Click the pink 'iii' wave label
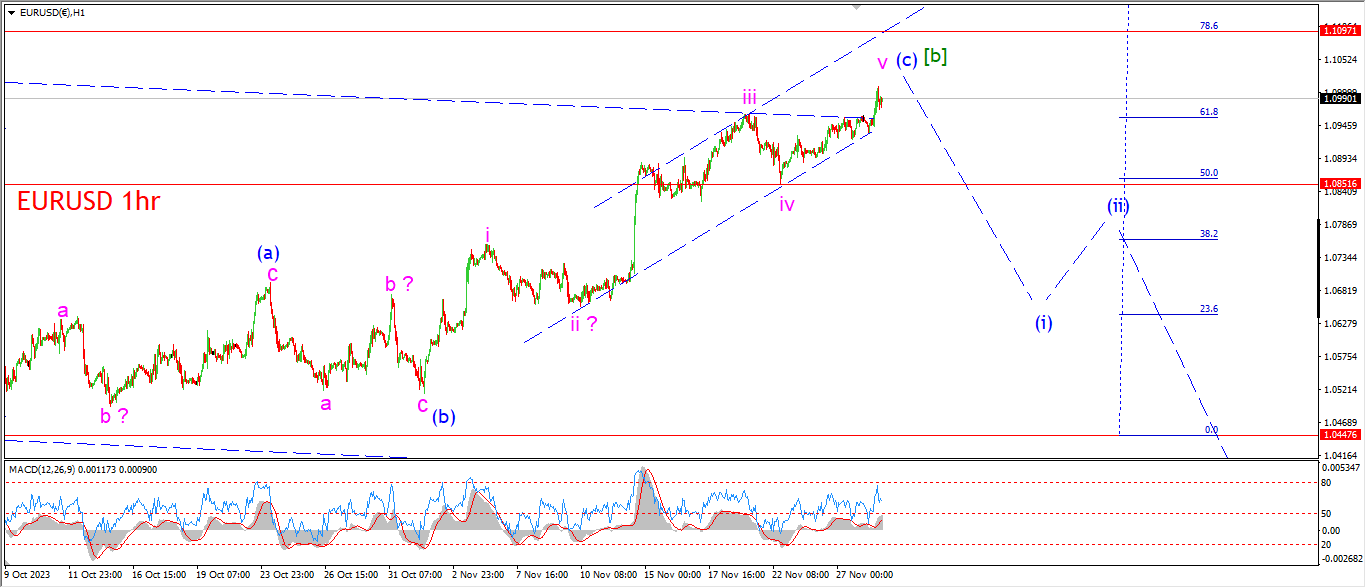 (x=749, y=96)
